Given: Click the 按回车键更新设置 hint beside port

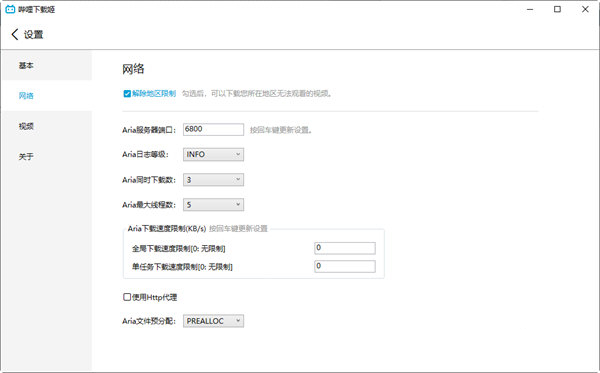Looking at the screenshot, I should [281, 130].
